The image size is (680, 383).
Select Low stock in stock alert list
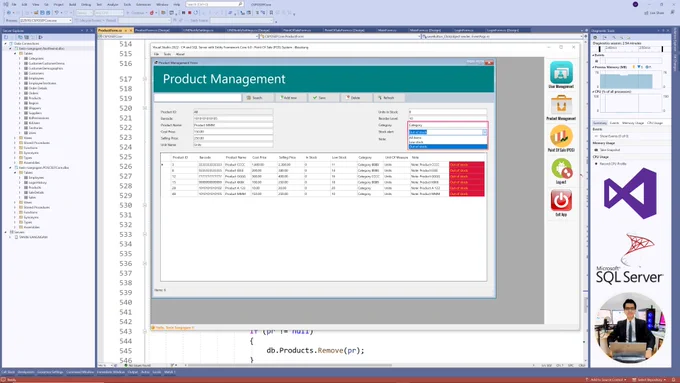tap(448, 142)
